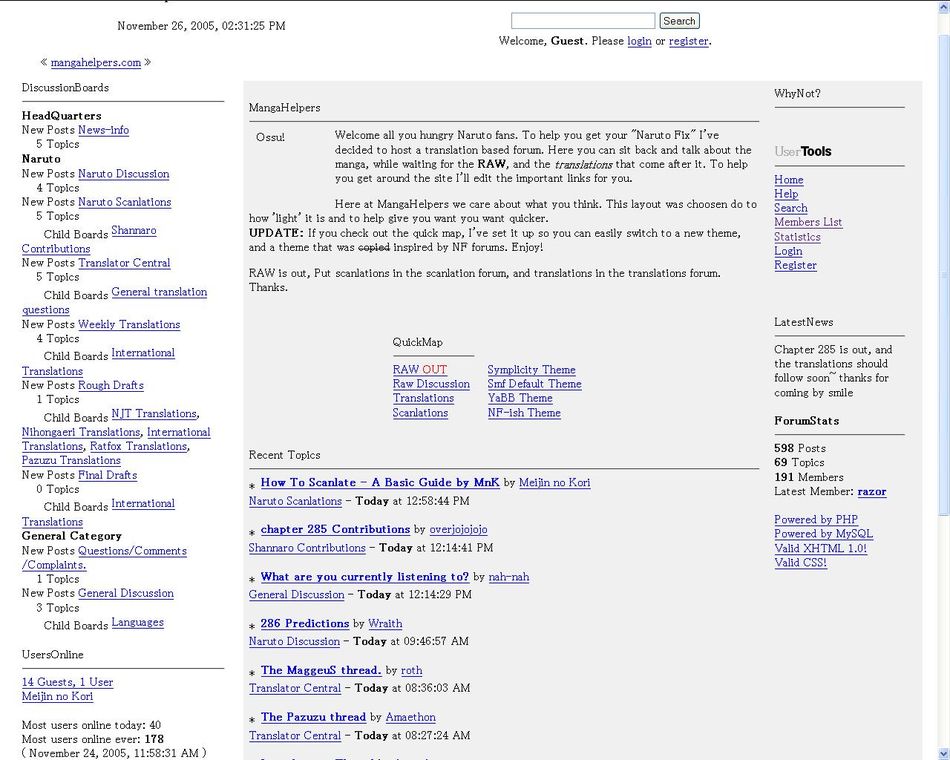Click the scrollbar down arrow
950x760 pixels.
[x=944, y=754]
